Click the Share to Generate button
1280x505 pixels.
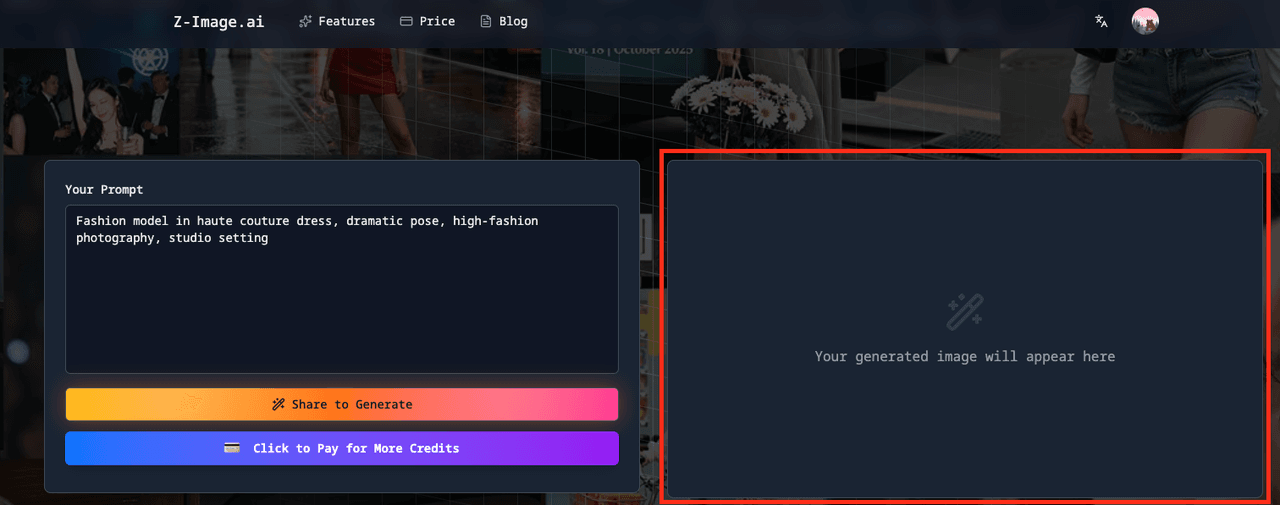click(342, 404)
